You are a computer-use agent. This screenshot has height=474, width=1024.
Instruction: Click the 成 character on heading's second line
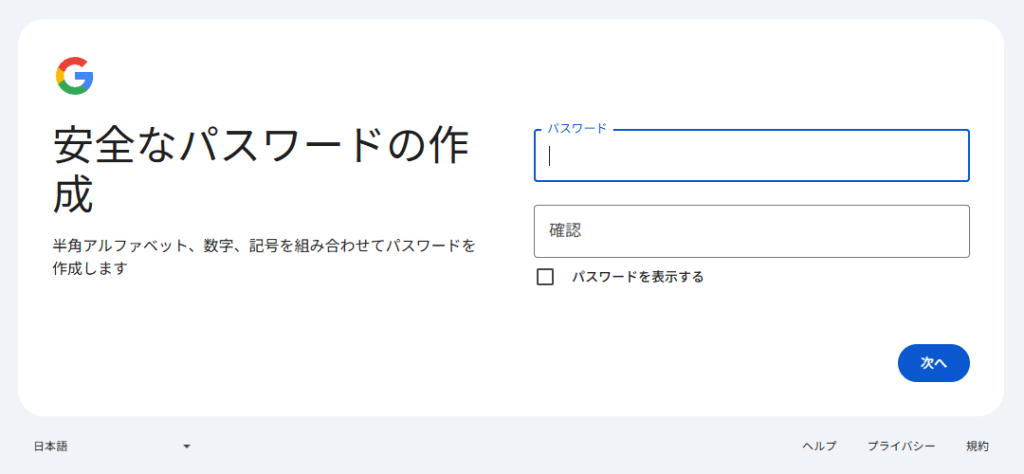tap(73, 196)
